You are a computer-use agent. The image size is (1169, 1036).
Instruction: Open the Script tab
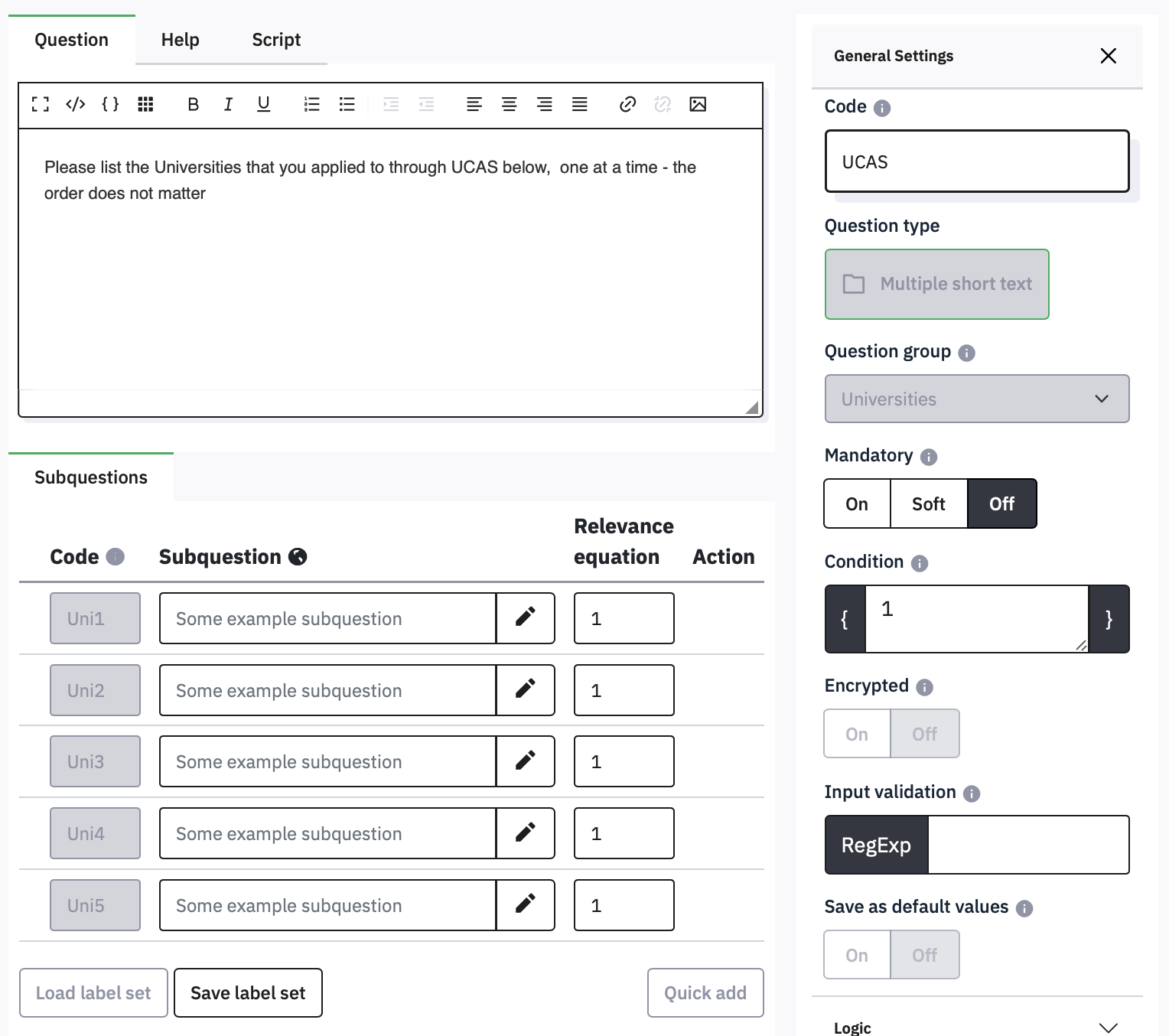276,40
